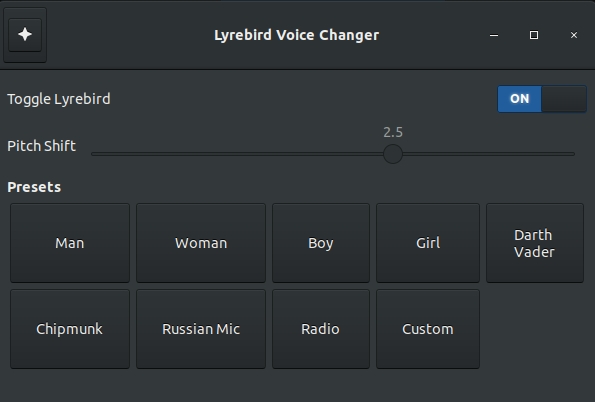Screen dimensions: 595x402
Task: Click the Pitch Shift label
Action: click(41, 146)
